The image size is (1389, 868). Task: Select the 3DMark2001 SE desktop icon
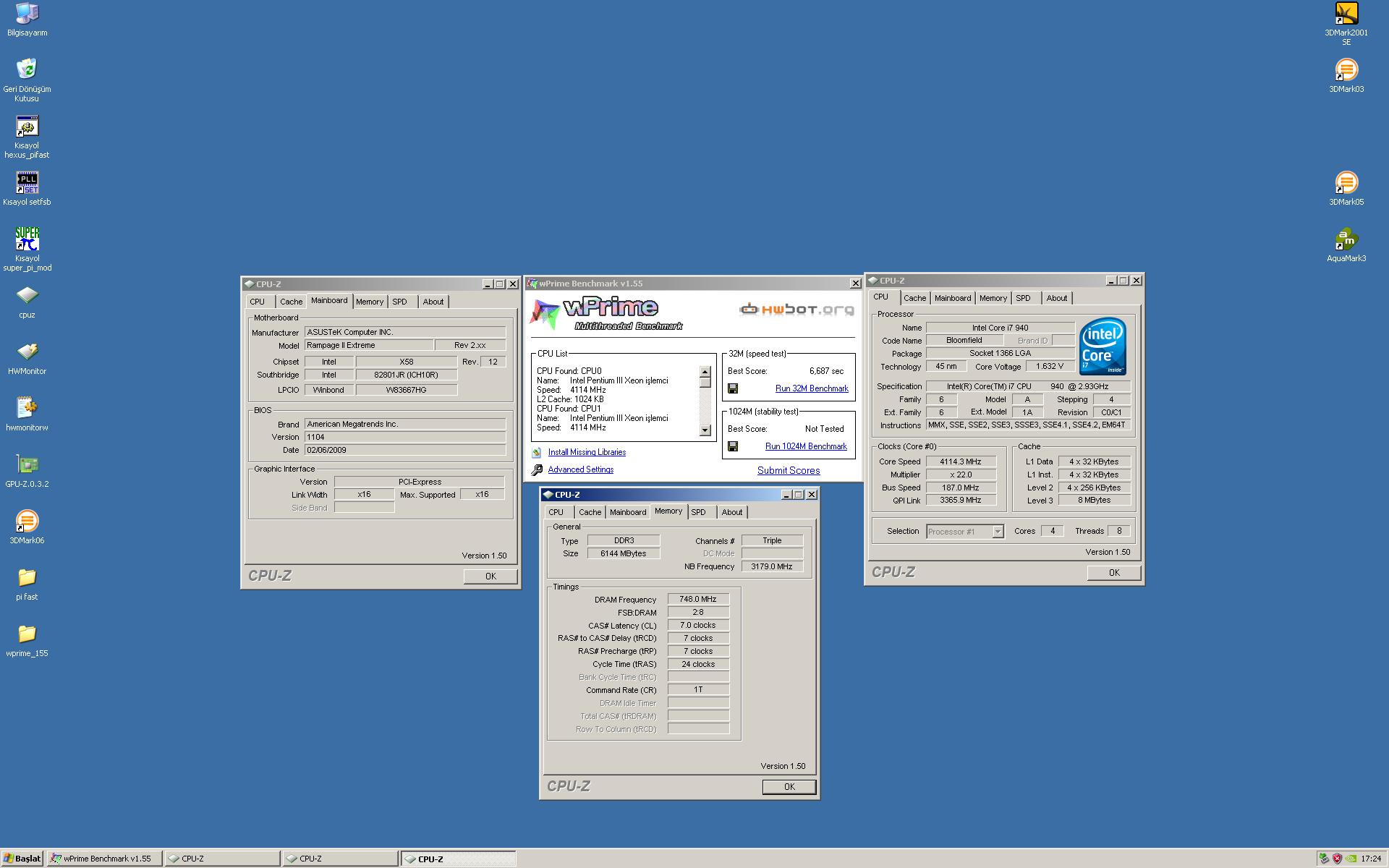point(1346,13)
